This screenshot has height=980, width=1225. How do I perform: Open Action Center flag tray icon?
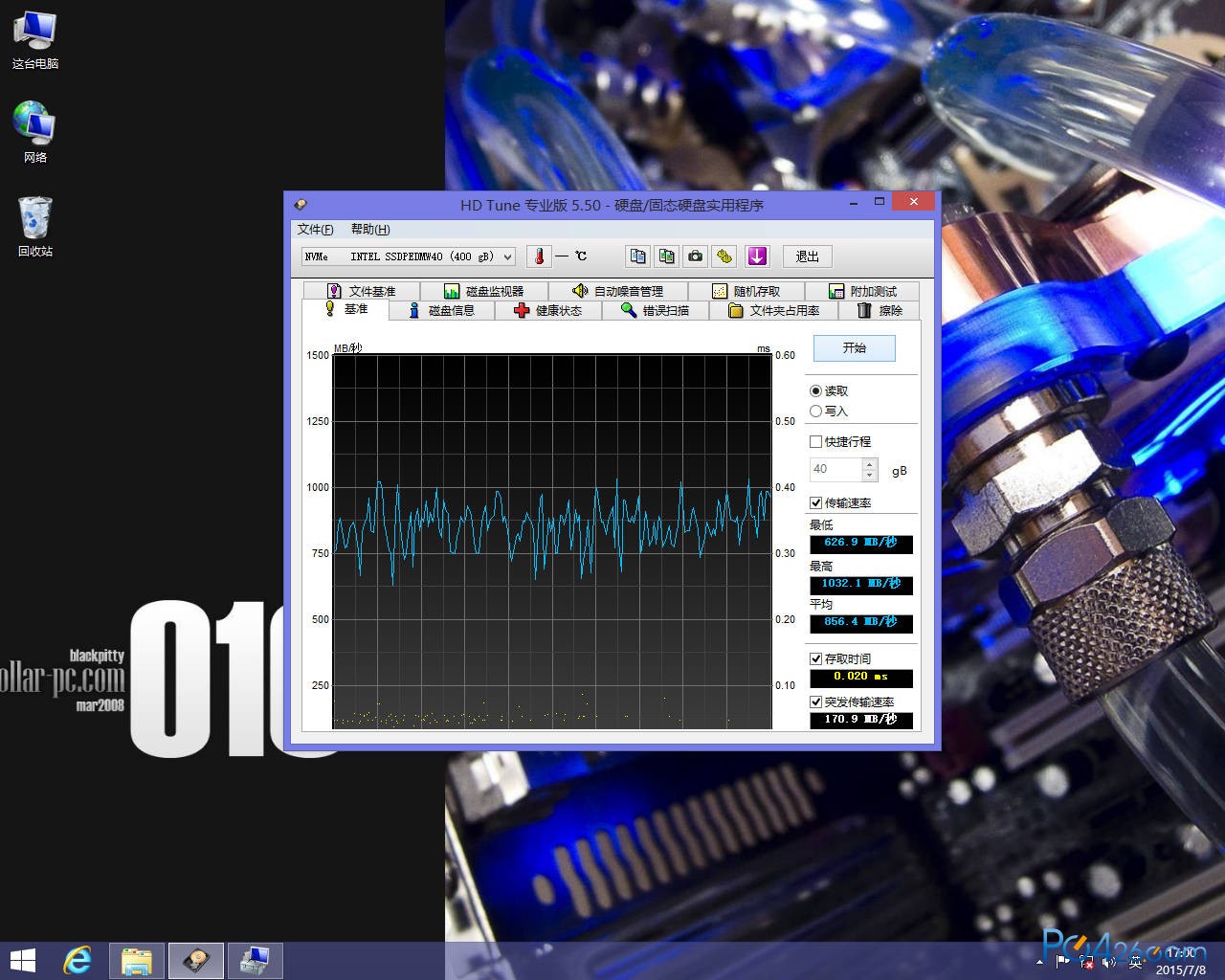pyautogui.click(x=1063, y=961)
